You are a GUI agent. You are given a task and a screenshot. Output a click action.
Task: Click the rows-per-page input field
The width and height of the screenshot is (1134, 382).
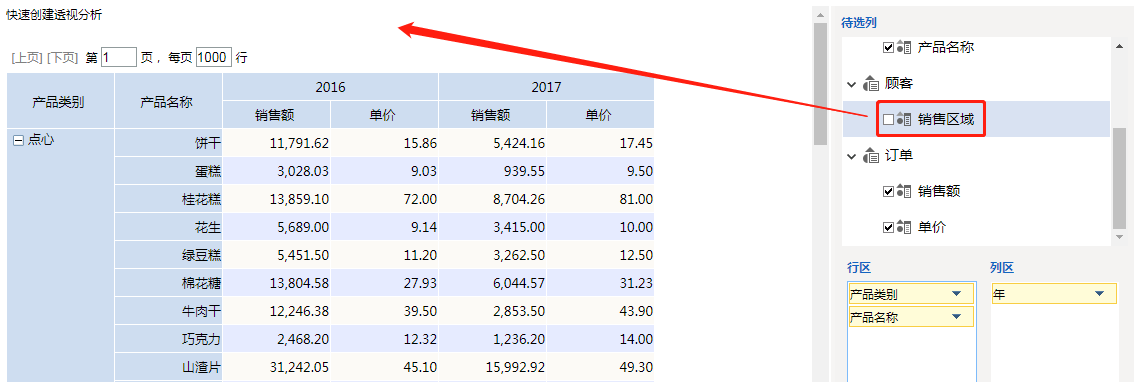[213, 57]
